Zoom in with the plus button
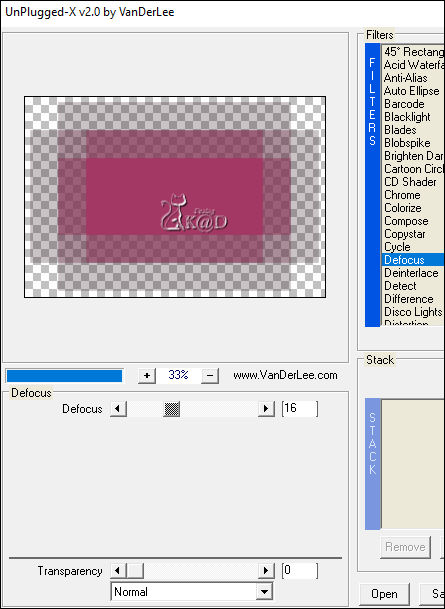 pos(147,376)
